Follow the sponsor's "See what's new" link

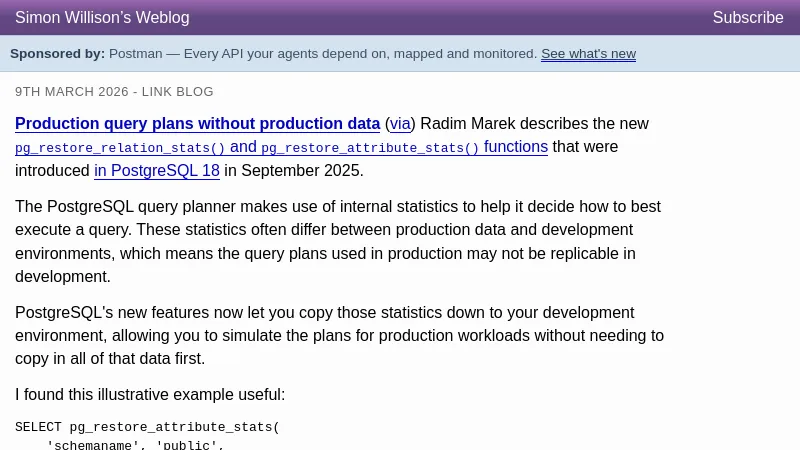588,54
